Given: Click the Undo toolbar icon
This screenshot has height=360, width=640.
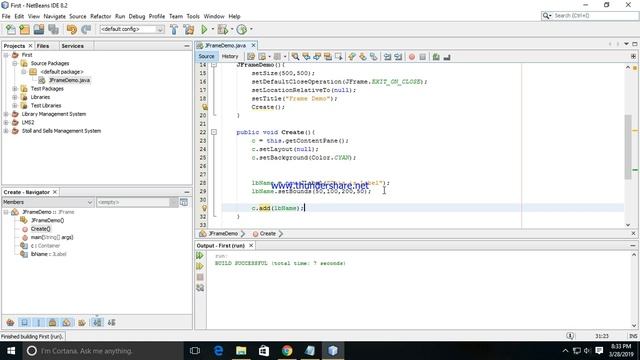Looking at the screenshot, I should pos(72,29).
